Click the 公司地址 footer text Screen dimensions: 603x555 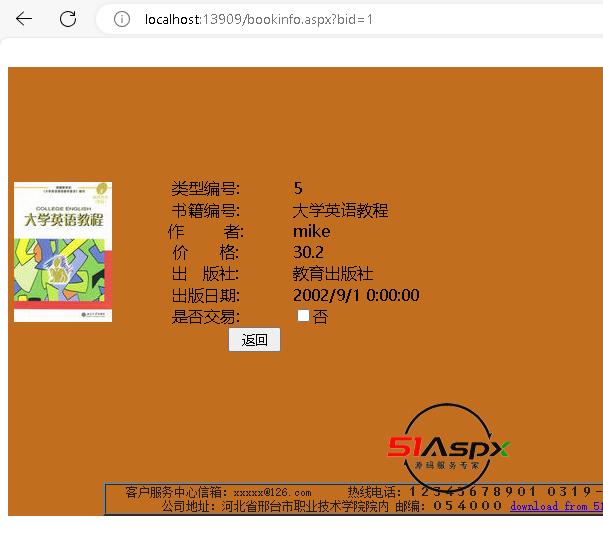275,506
